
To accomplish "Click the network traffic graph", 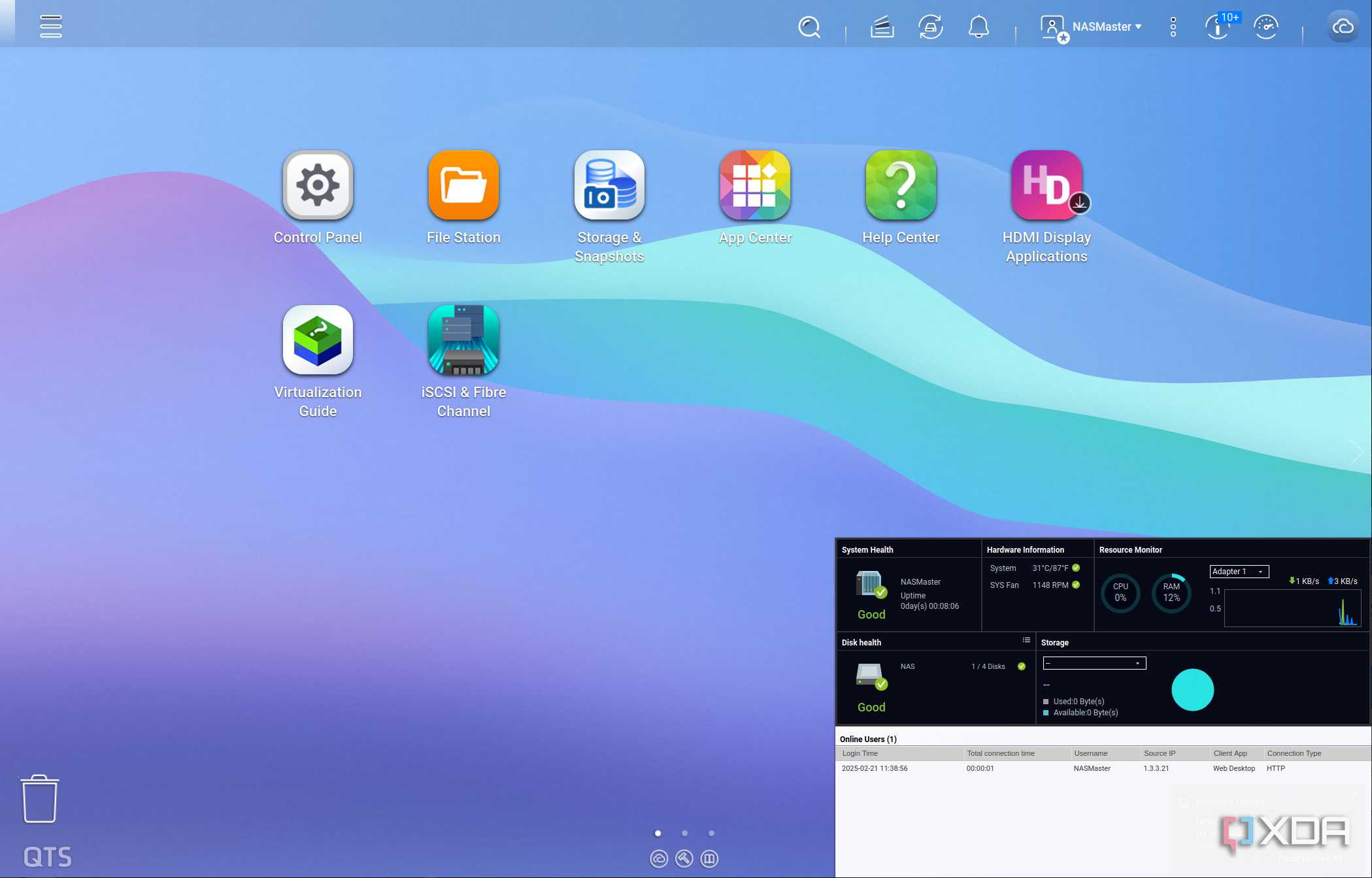I will coord(1292,608).
